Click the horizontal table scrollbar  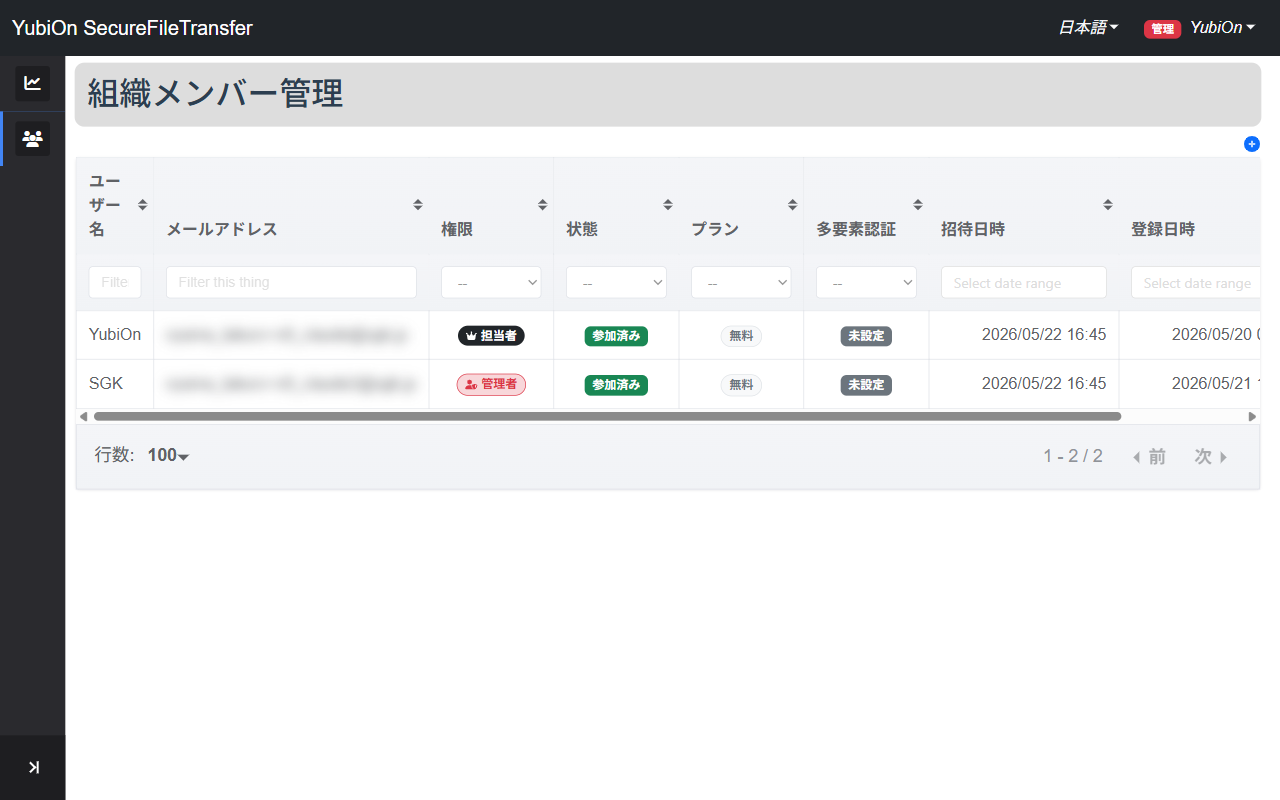[607, 416]
